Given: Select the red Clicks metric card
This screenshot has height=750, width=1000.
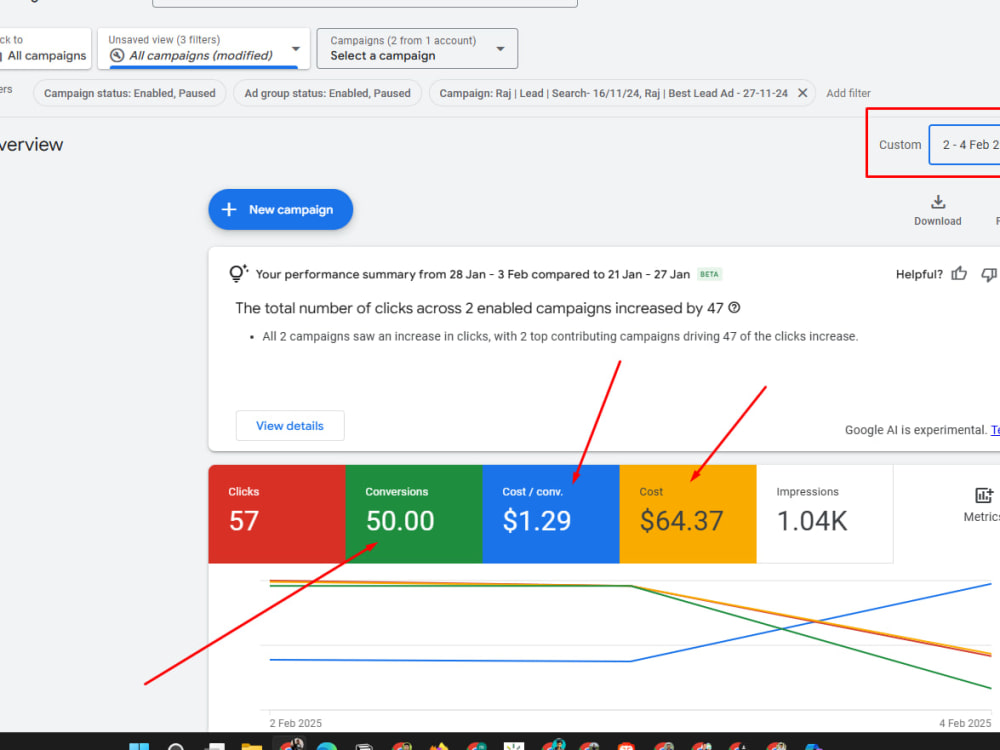Looking at the screenshot, I should tap(277, 514).
